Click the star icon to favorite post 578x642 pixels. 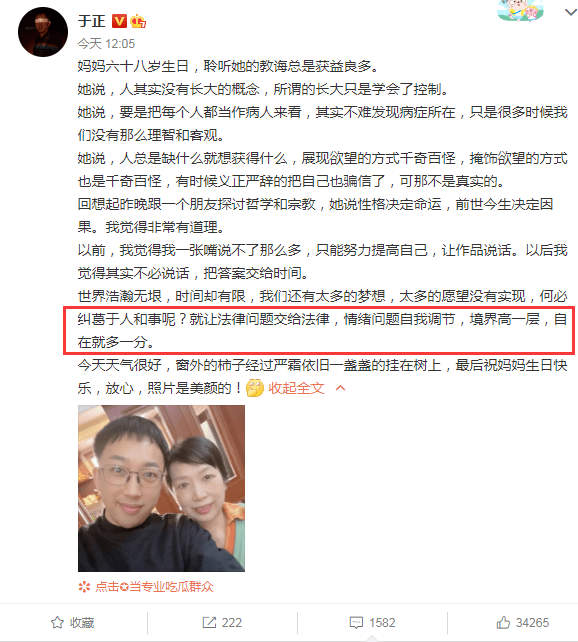[57, 623]
